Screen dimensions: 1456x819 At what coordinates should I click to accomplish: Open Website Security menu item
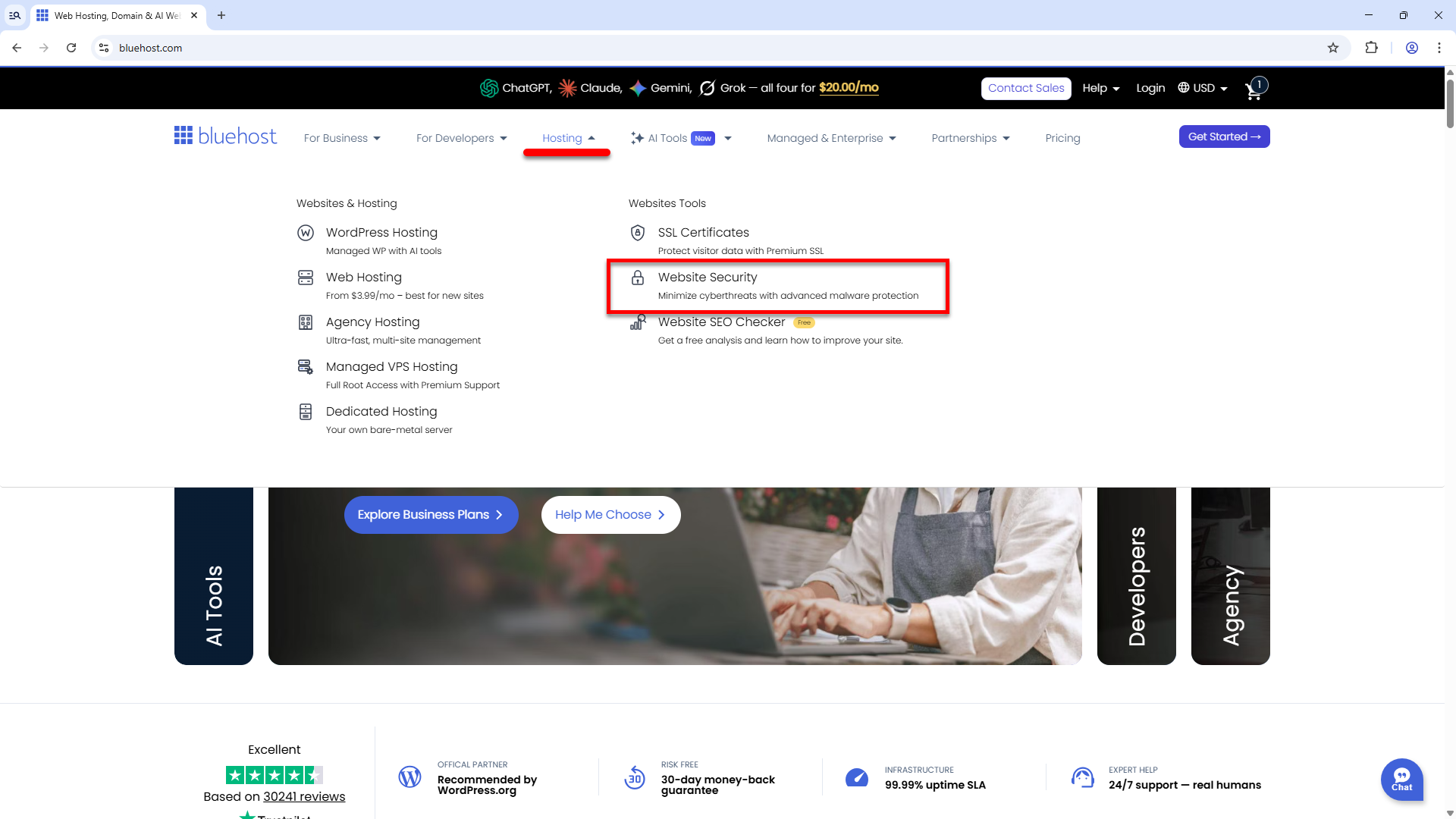[708, 278]
